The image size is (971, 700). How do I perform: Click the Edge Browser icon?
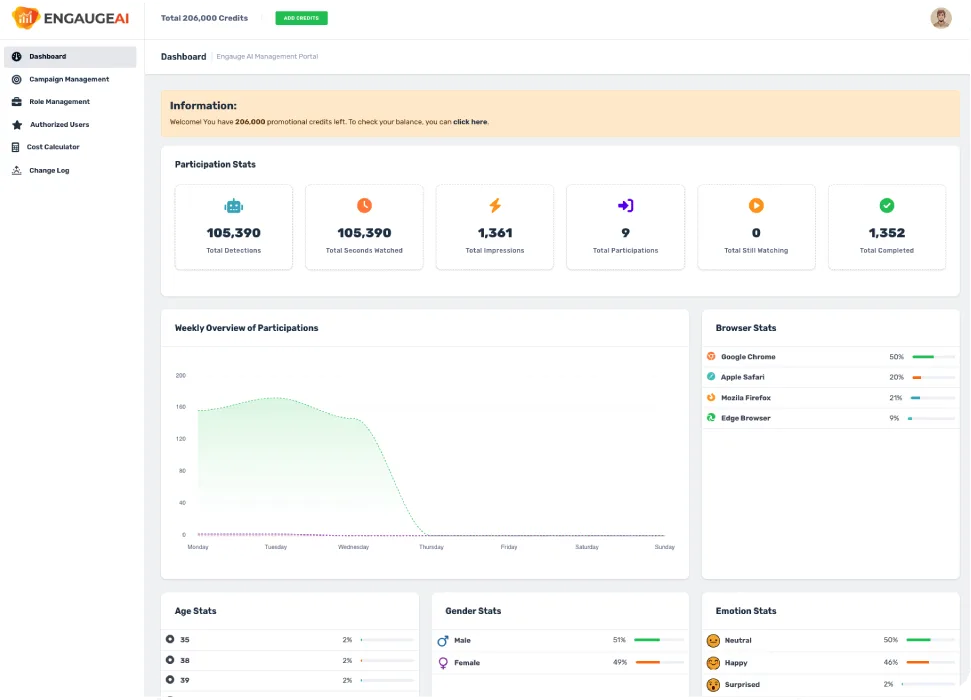[711, 418]
